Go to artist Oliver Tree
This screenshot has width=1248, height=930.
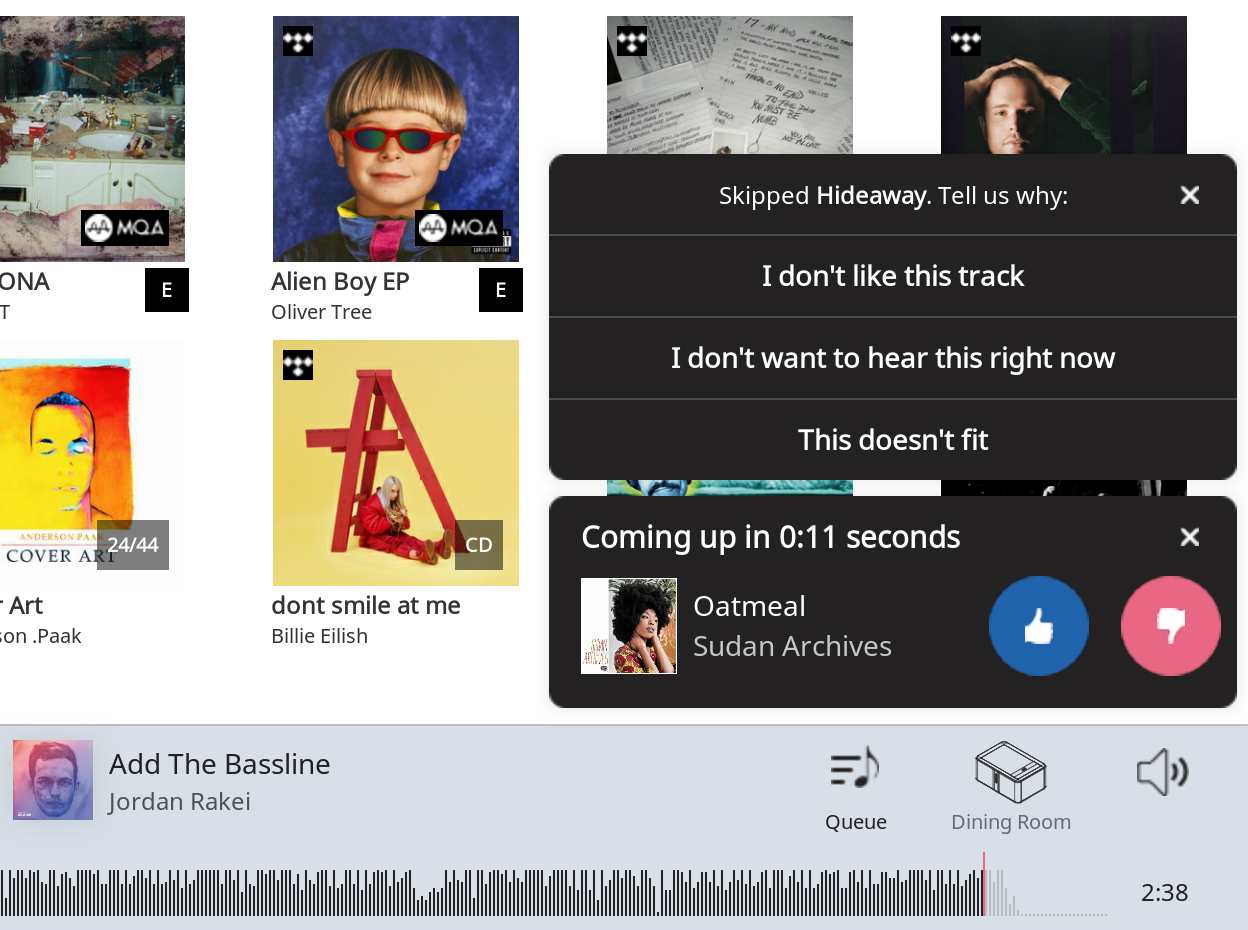click(321, 312)
